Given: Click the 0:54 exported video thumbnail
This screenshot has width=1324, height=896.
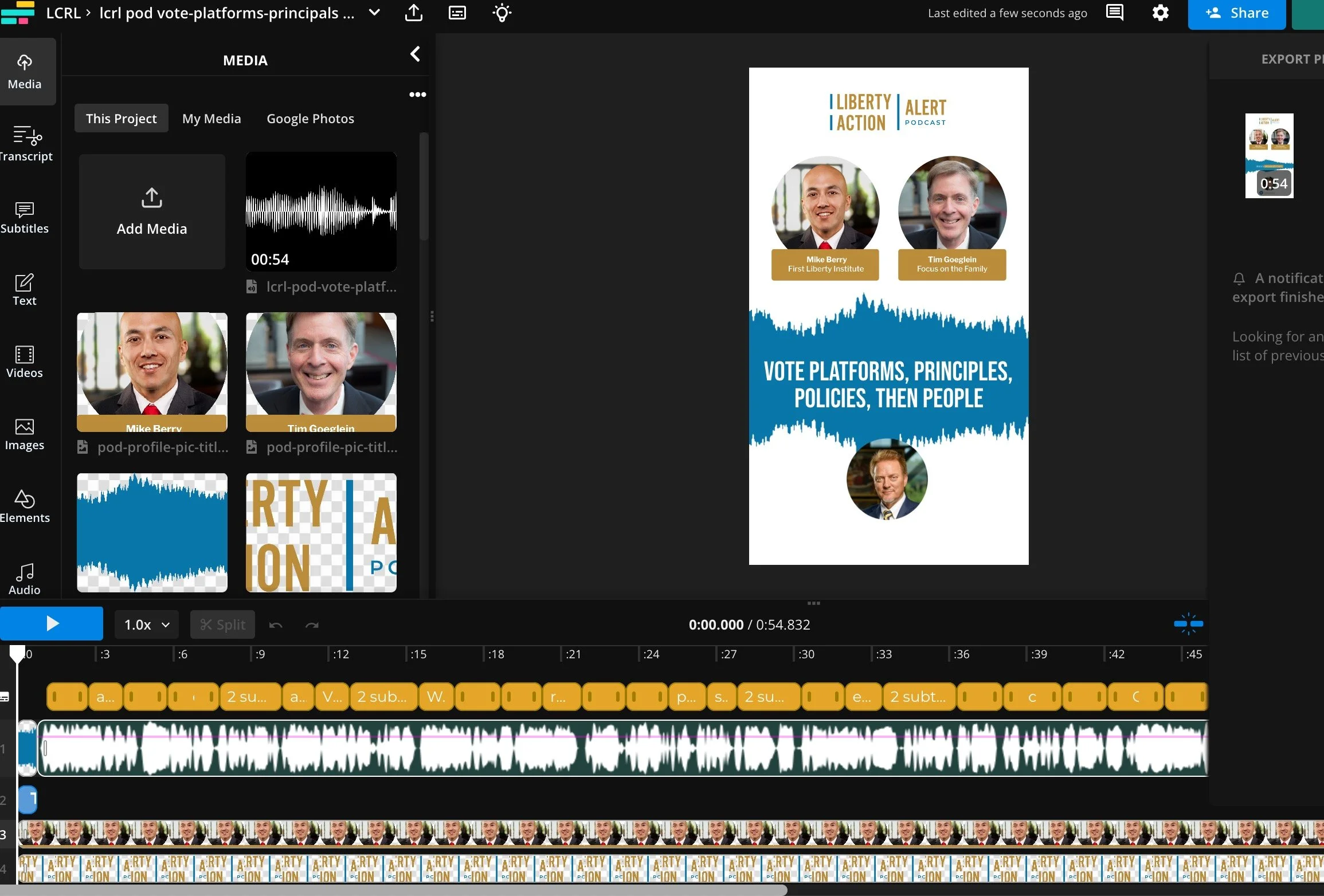Looking at the screenshot, I should [1269, 155].
